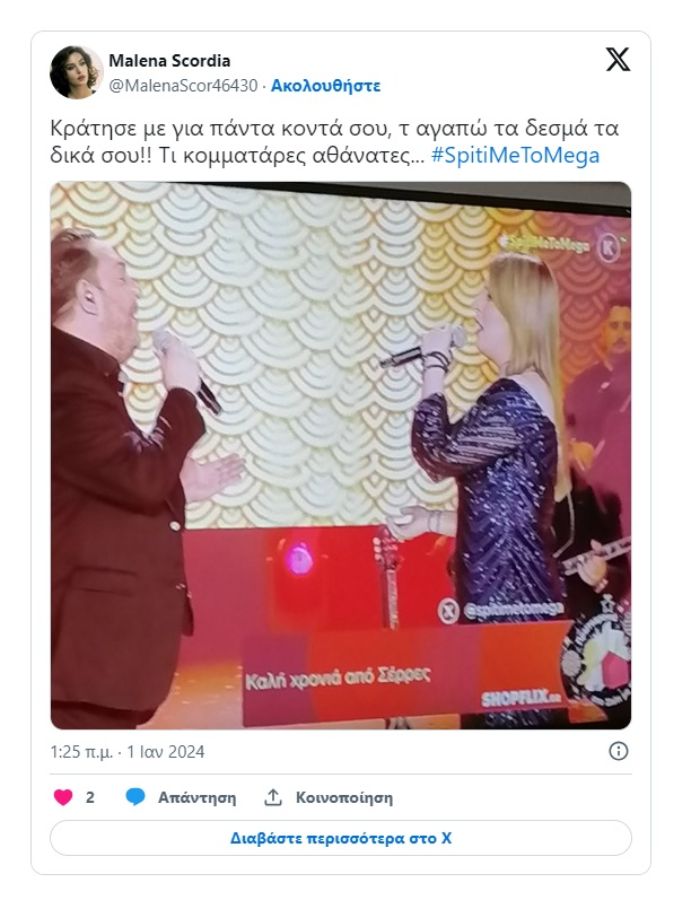700x900 pixels.
Task: Click the Κοινοποίηση share label
Action: 344,797
